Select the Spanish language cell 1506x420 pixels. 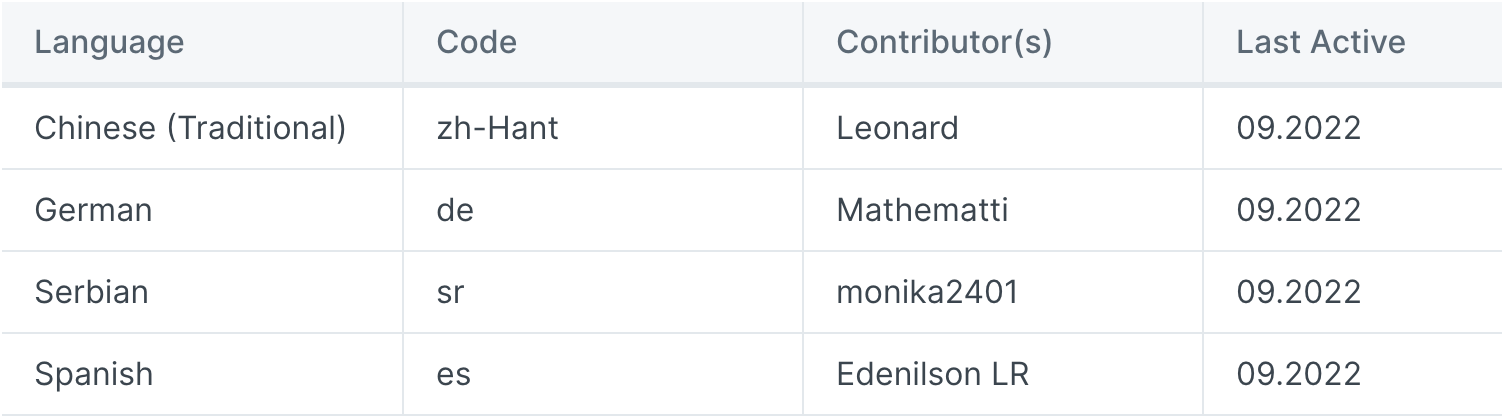[x=94, y=374]
